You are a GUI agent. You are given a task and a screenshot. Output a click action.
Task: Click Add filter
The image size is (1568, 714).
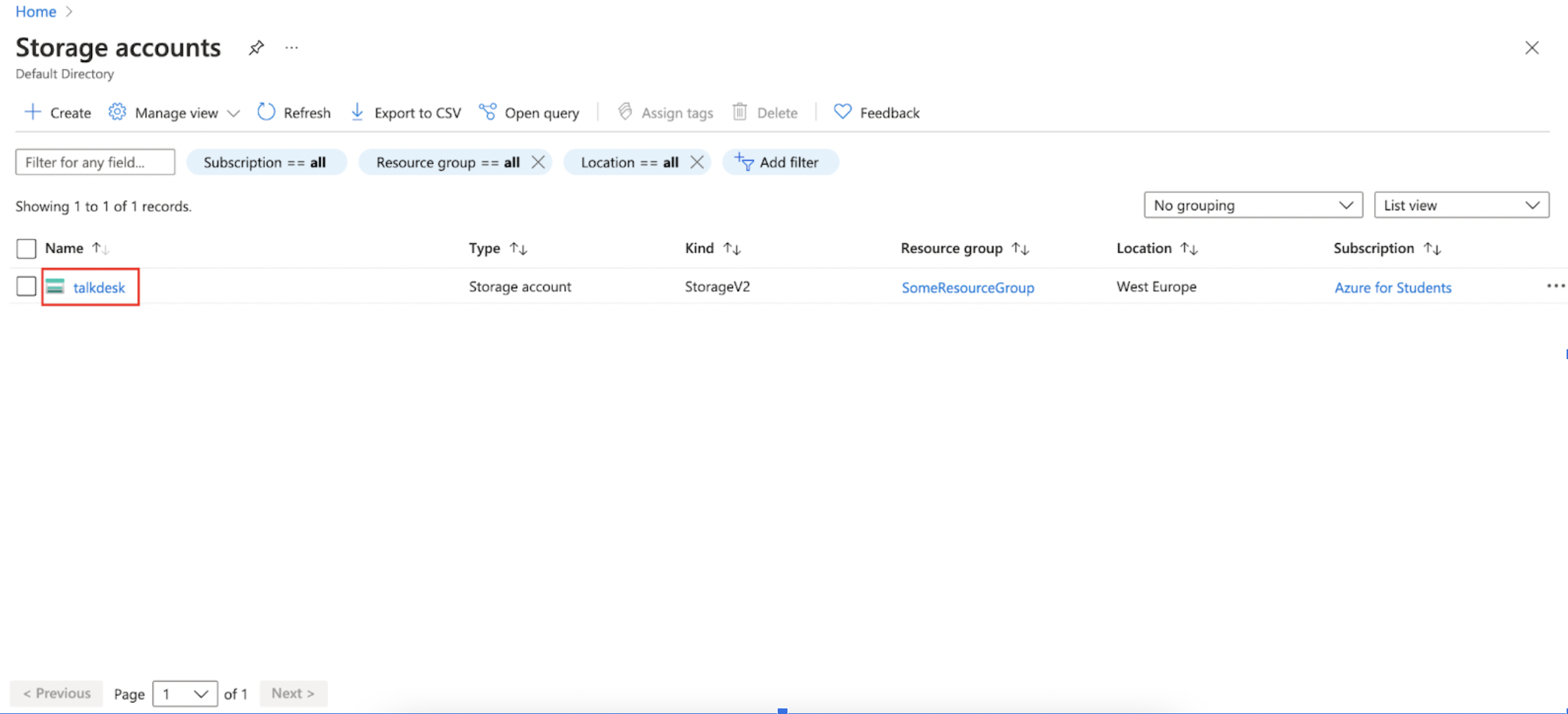[780, 162]
